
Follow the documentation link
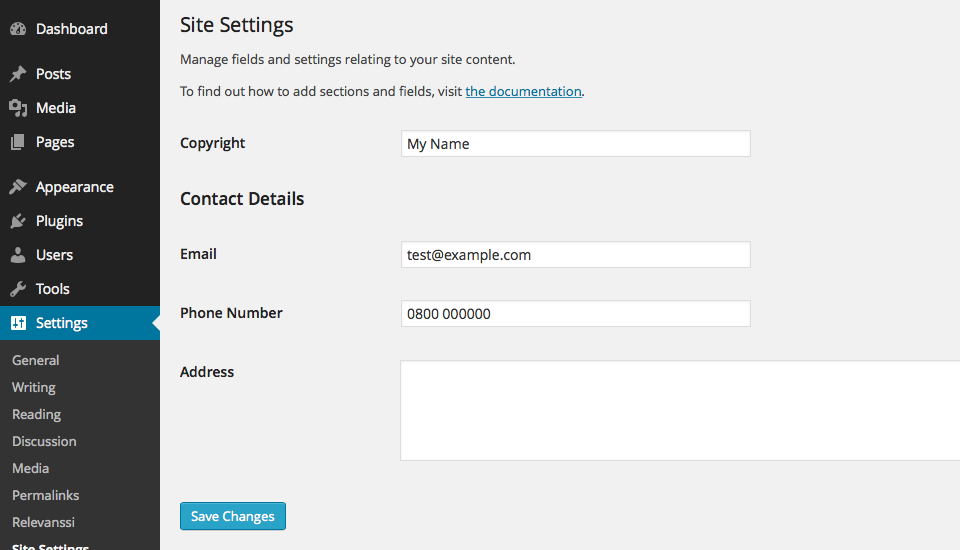pos(523,91)
